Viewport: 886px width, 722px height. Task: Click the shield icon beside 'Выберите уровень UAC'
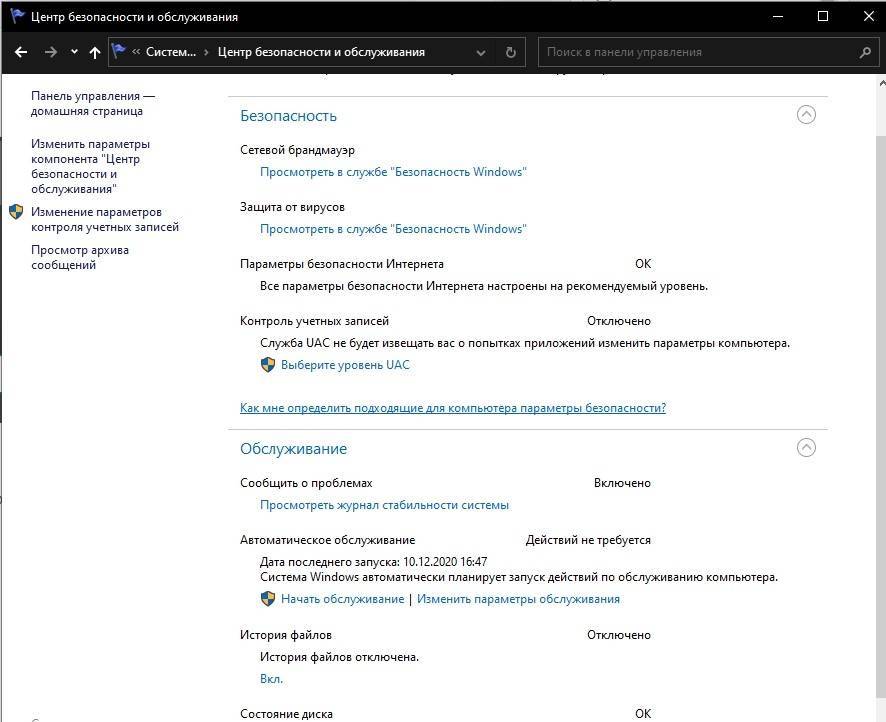[x=268, y=365]
